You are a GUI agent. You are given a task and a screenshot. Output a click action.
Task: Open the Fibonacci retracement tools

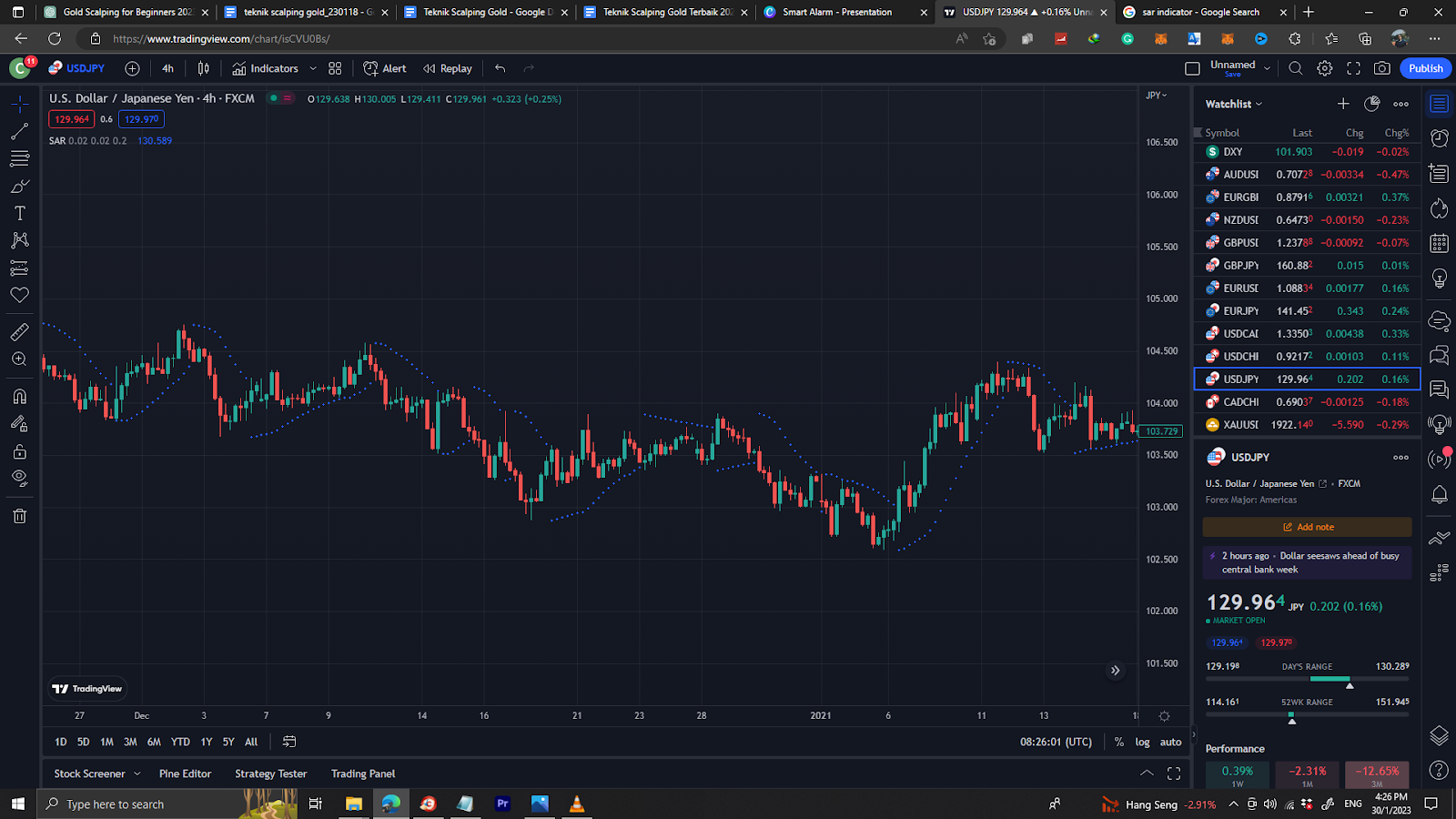pyautogui.click(x=19, y=159)
